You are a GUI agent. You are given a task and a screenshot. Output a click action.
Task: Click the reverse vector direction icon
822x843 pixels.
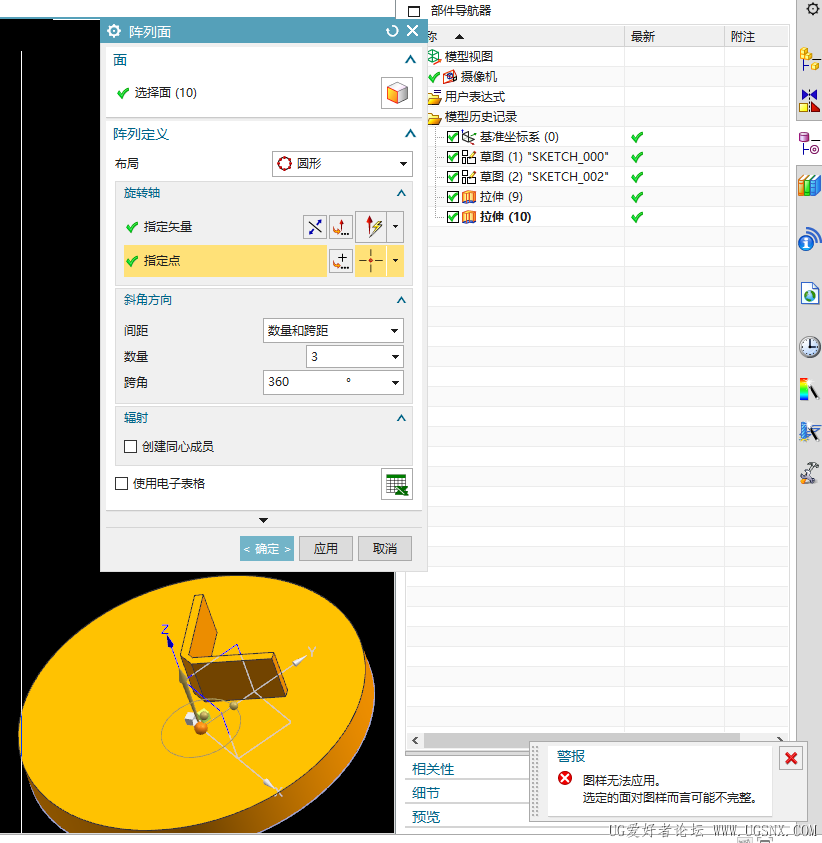pos(315,226)
